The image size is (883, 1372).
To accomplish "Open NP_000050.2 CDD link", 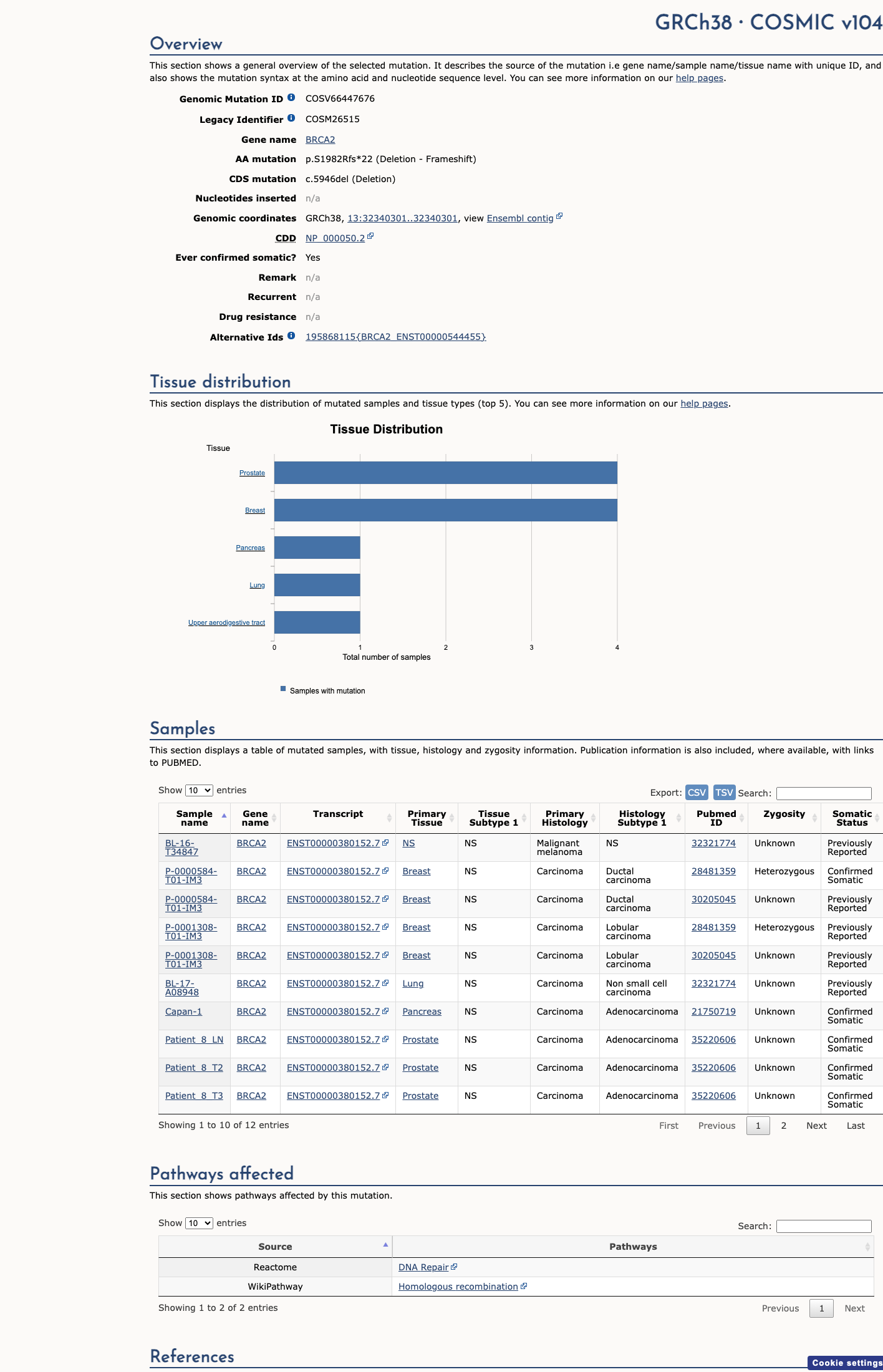I will [335, 238].
